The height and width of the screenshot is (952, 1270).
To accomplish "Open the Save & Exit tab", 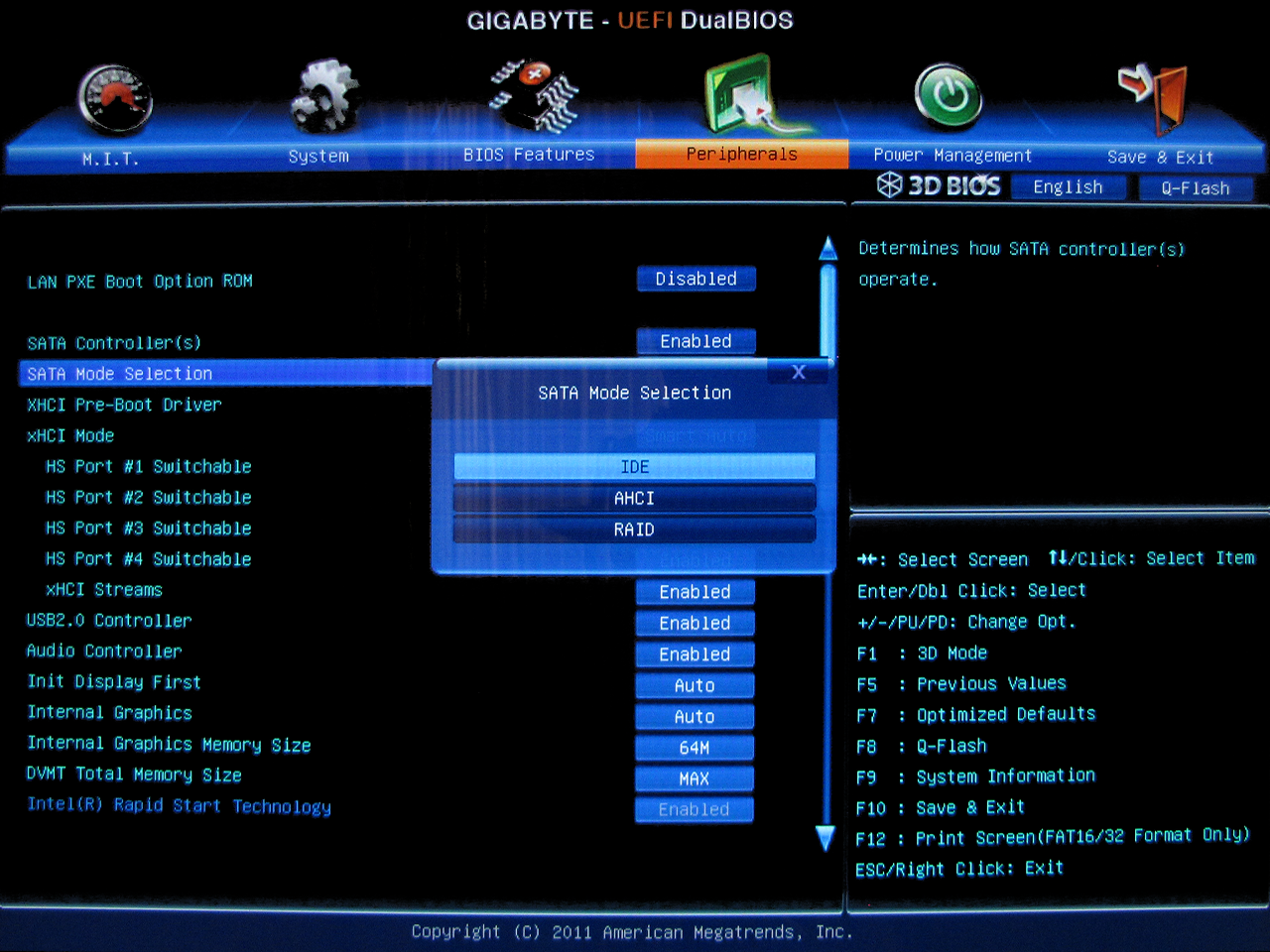I will 1160,157.
